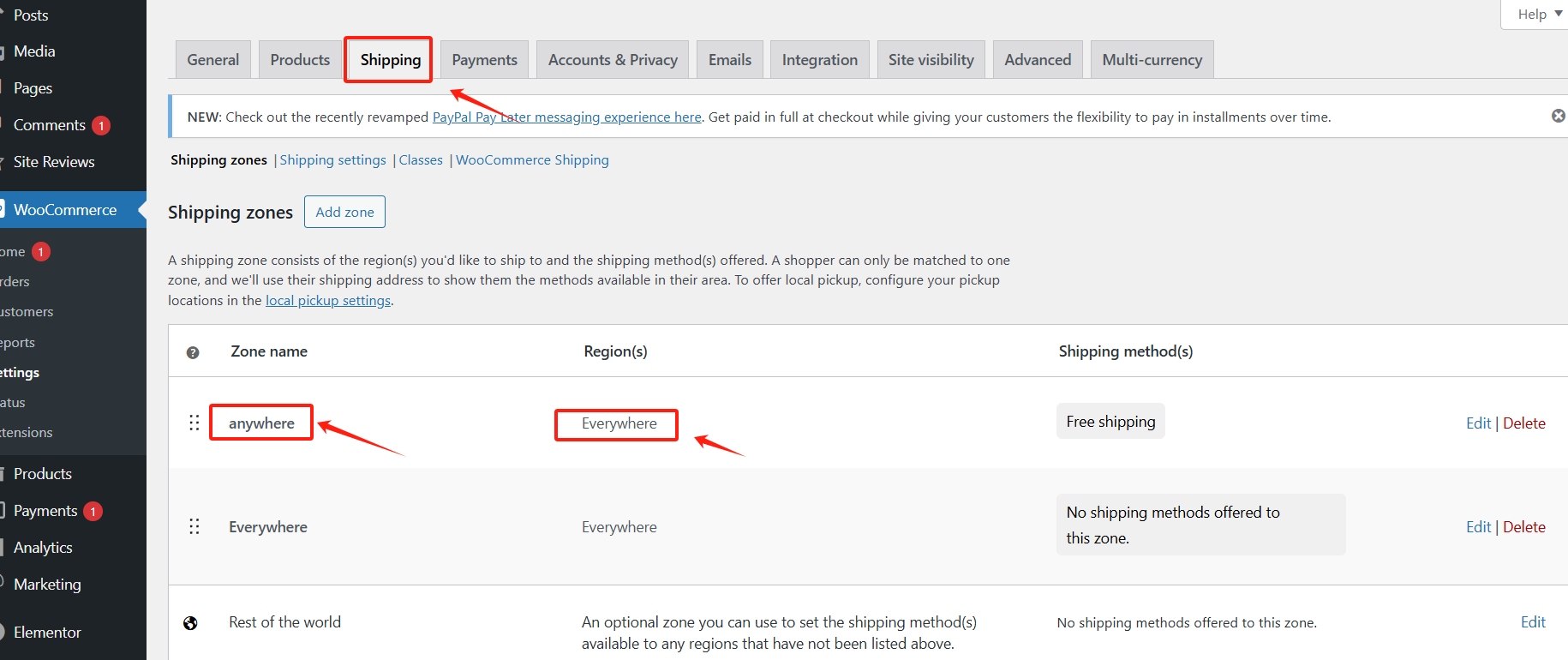Open the Multi-currency tab
1568x660 pixels.
pos(1152,60)
